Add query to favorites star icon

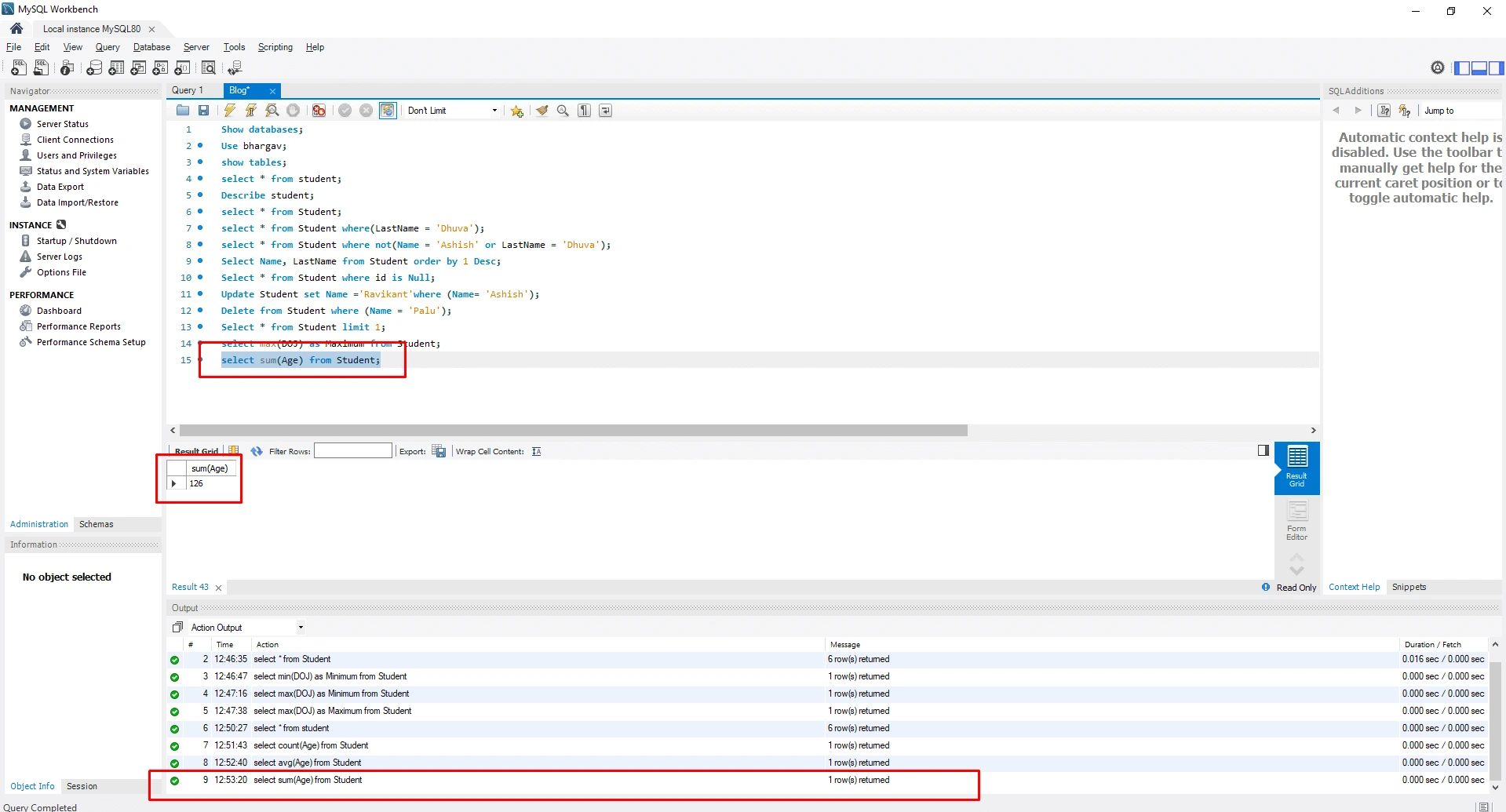click(x=516, y=111)
